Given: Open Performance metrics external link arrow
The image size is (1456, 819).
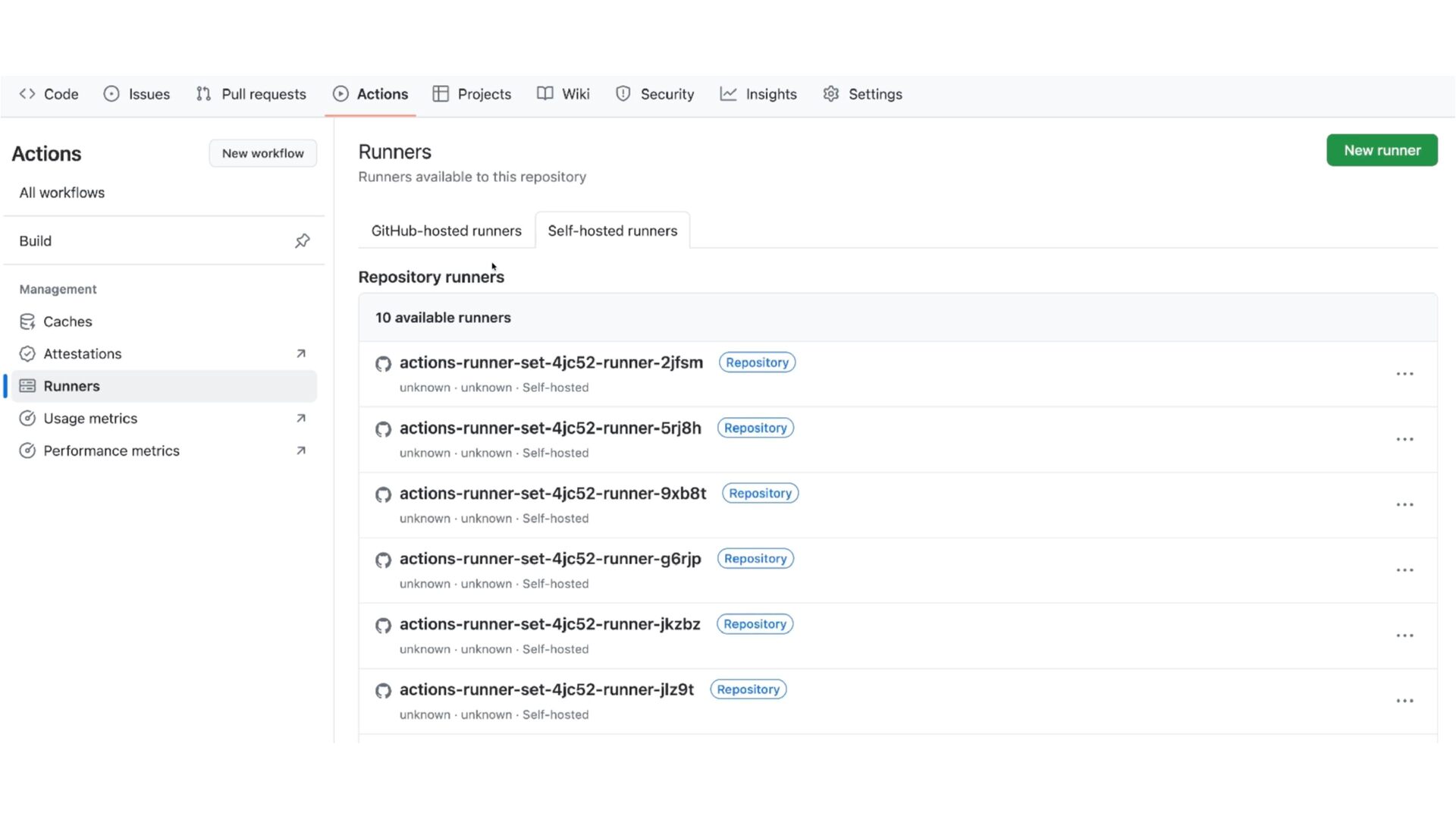Looking at the screenshot, I should pyautogui.click(x=301, y=451).
